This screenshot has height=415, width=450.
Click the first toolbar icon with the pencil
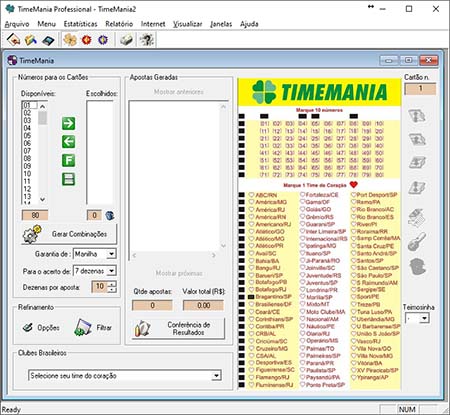(13, 40)
